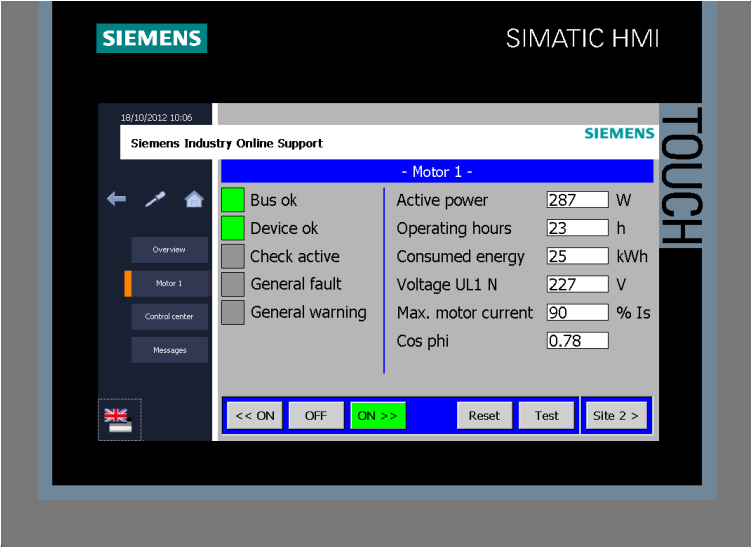
Task: Click the % Is unit label
Action: 633,313
